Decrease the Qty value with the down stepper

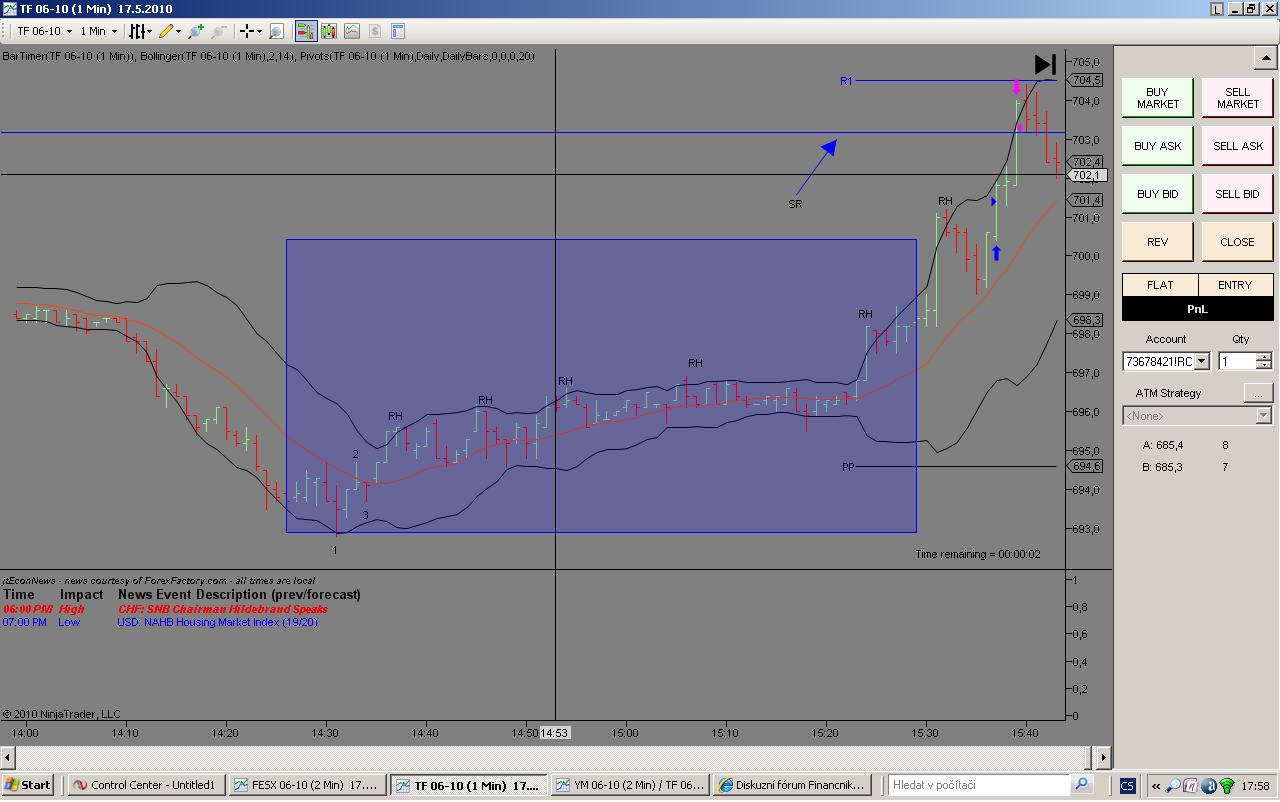(1264, 366)
